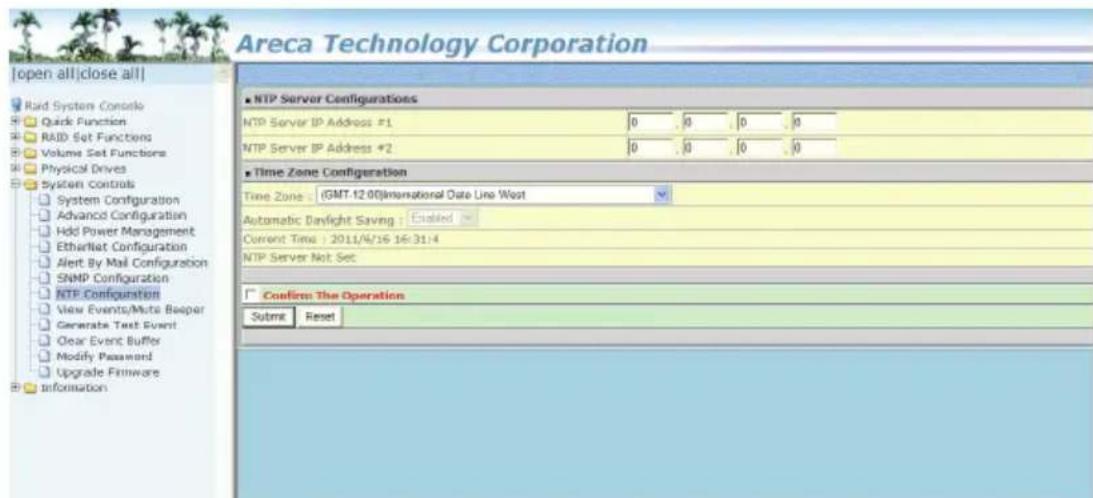Open View Events/Mute Beeper page
This screenshot has height=498, width=1093.
(x=130, y=309)
